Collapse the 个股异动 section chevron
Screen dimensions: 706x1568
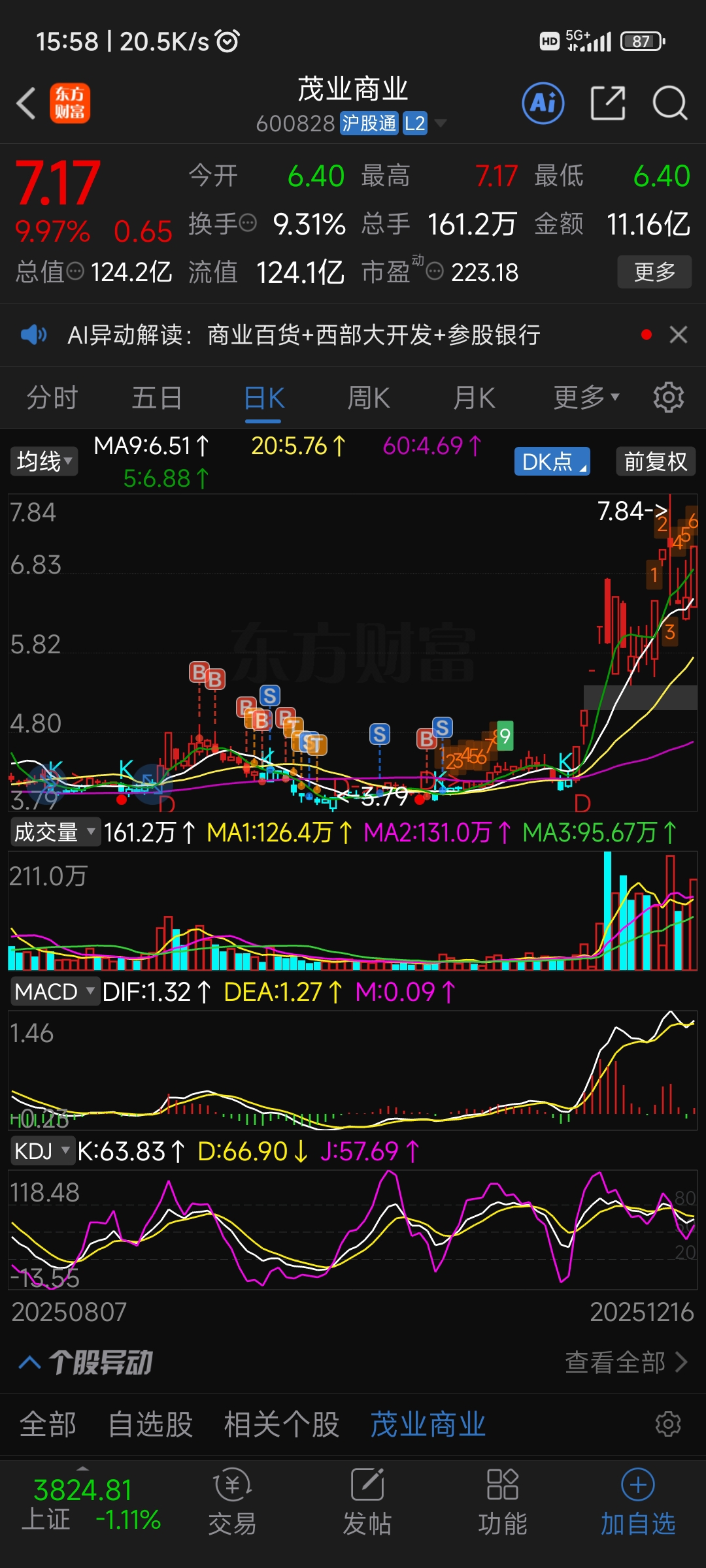[x=30, y=1362]
